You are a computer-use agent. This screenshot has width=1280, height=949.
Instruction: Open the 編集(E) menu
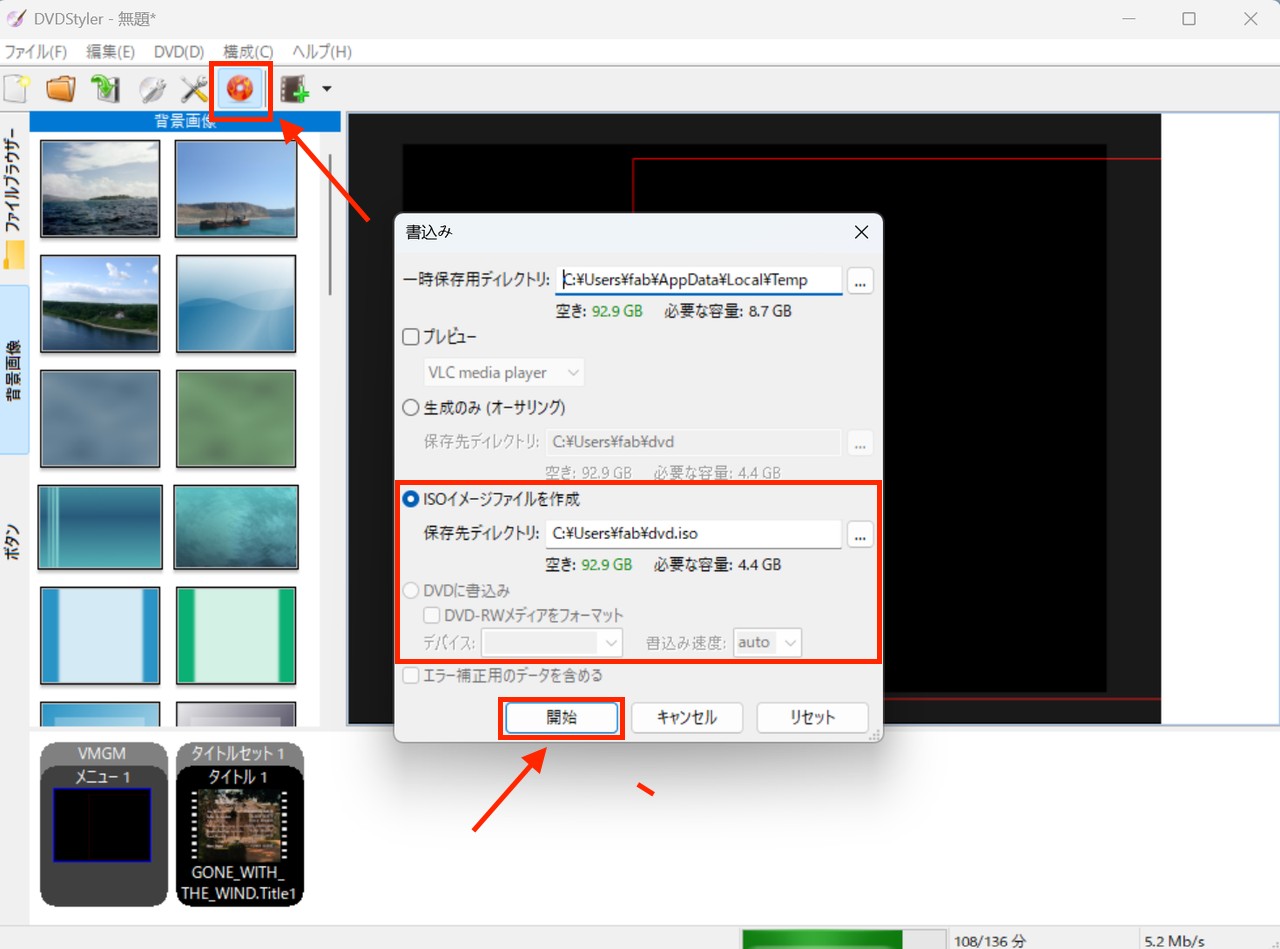coord(111,51)
